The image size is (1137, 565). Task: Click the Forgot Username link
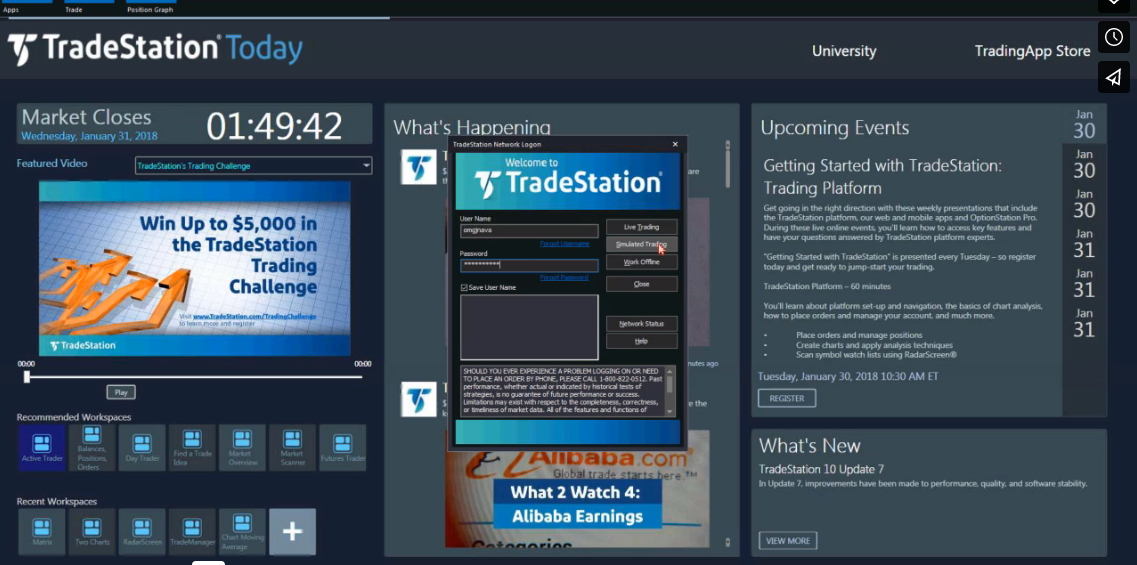(565, 244)
